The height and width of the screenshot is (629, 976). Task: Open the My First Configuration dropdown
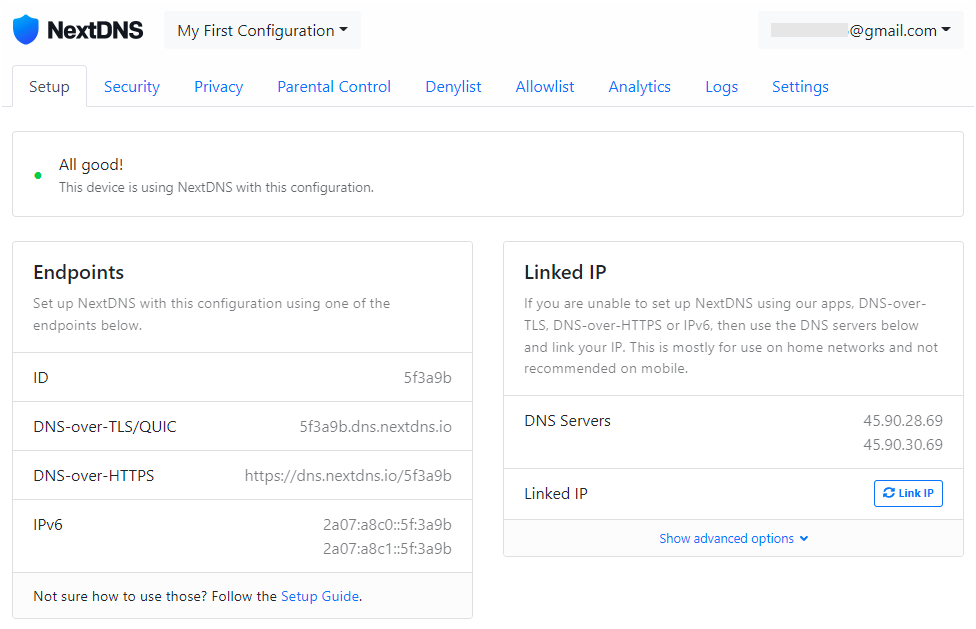(x=262, y=30)
